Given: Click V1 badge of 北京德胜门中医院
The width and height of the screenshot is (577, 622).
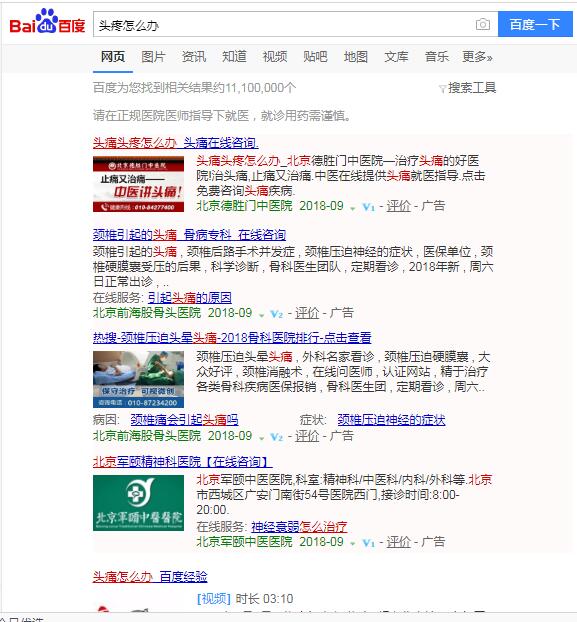Looking at the screenshot, I should tap(368, 207).
